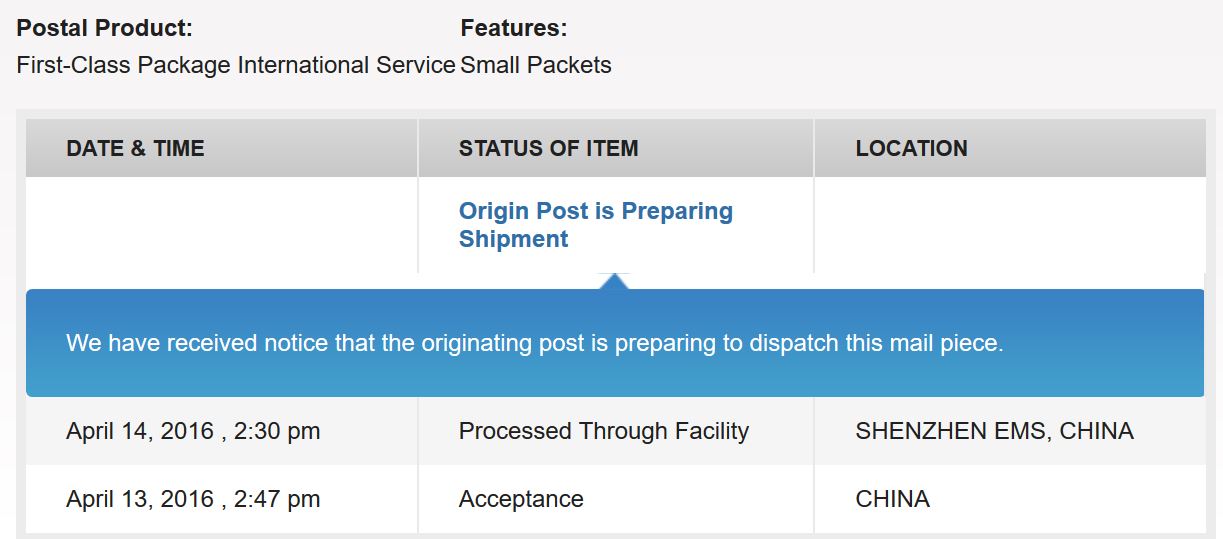Click the Postal Product label
Image resolution: width=1223 pixels, height=539 pixels.
pos(104,28)
